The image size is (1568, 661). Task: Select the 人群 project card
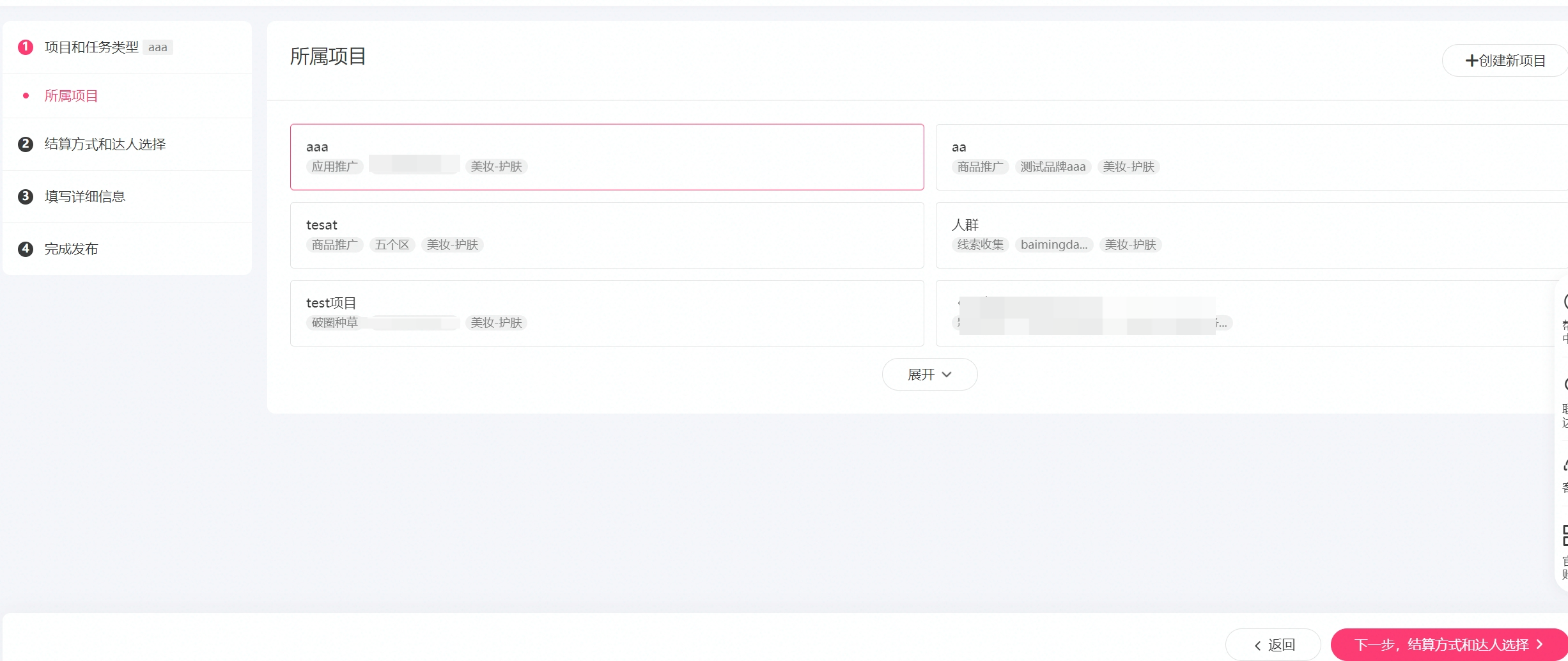1252,235
